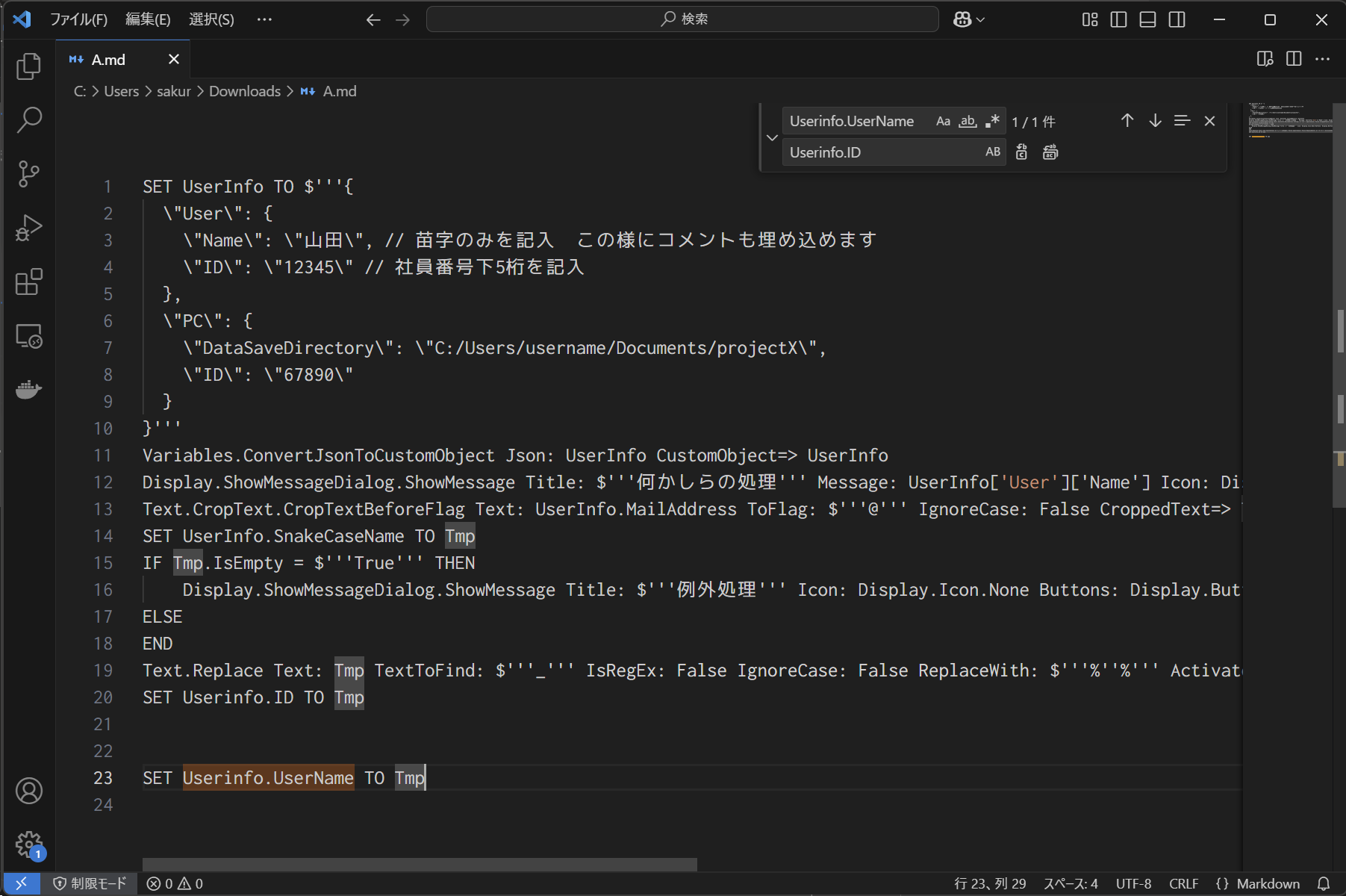Click the Copilot icon in title bar

[962, 19]
